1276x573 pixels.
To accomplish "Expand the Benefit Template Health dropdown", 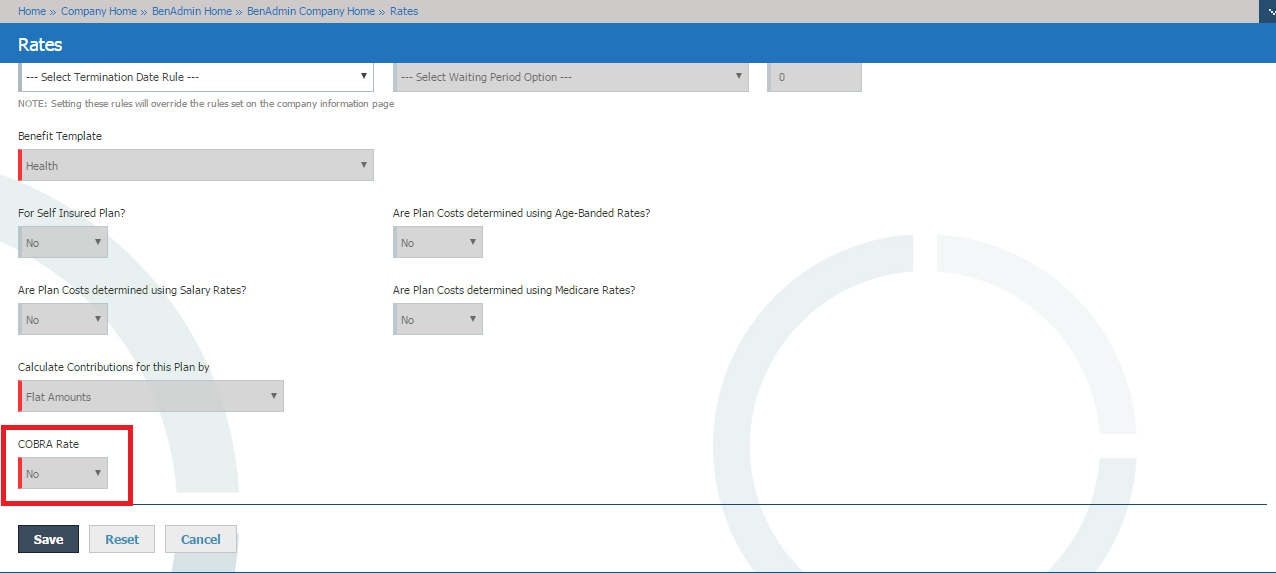I will (x=196, y=166).
